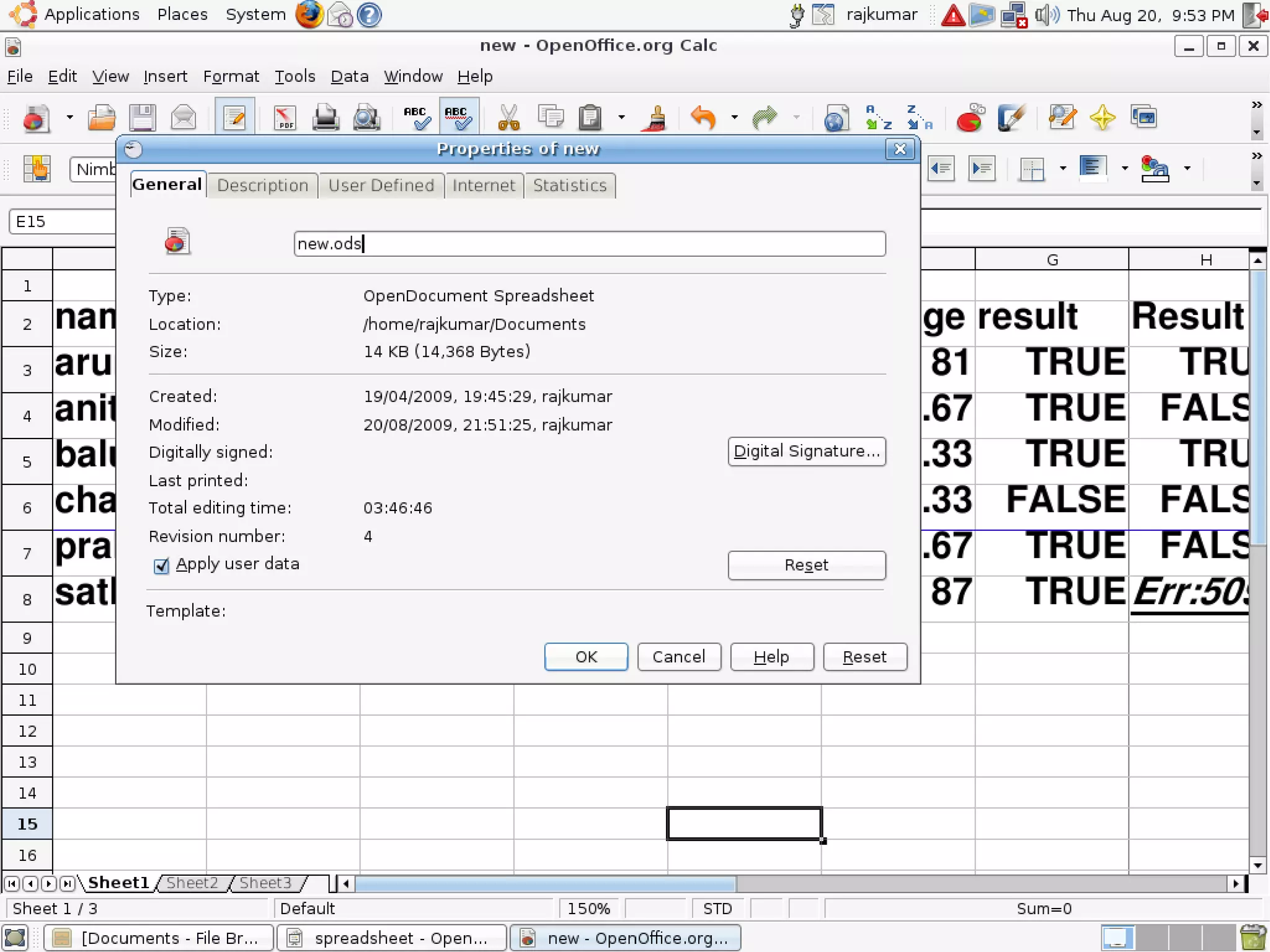Uncheck Apply user data checkbox
This screenshot has width=1270, height=952.
(x=161, y=566)
